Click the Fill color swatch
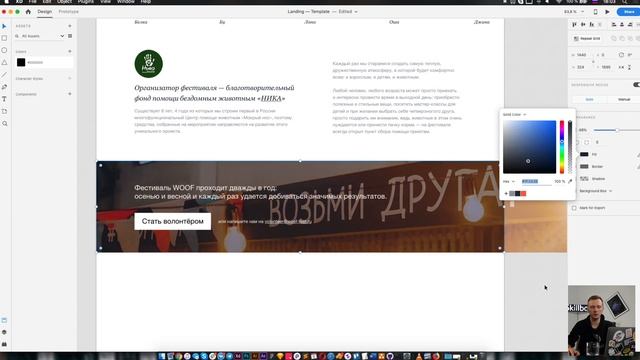Image resolution: width=640 pixels, height=360 pixels. (x=584, y=154)
